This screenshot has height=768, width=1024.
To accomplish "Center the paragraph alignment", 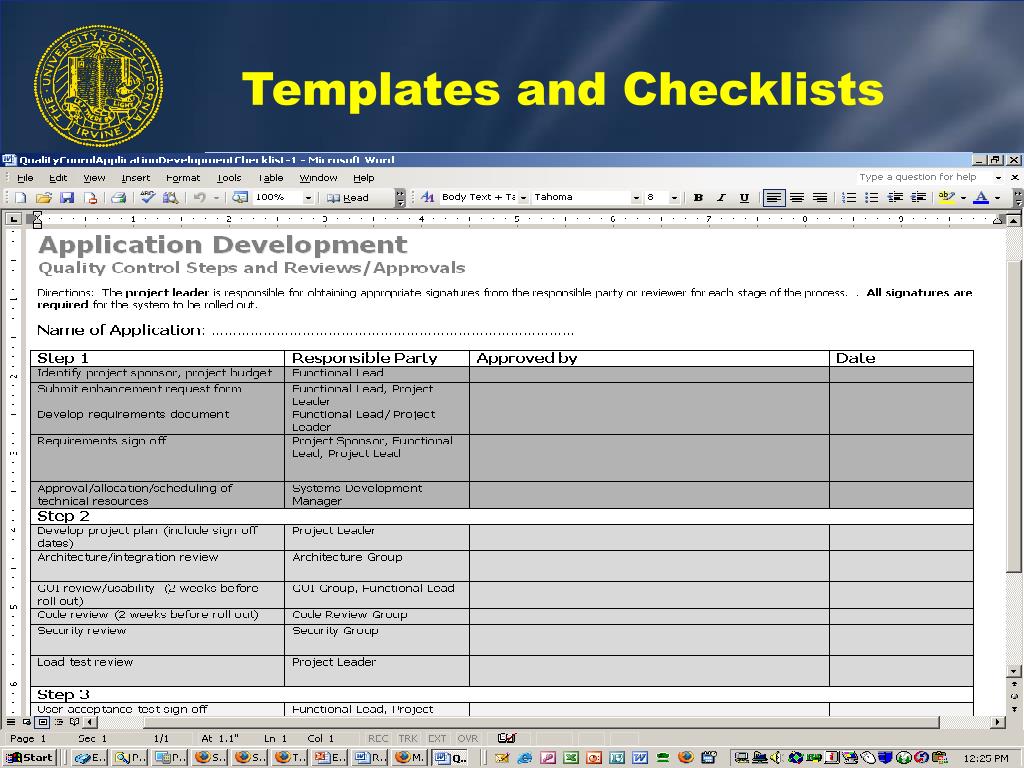I will pos(797,197).
